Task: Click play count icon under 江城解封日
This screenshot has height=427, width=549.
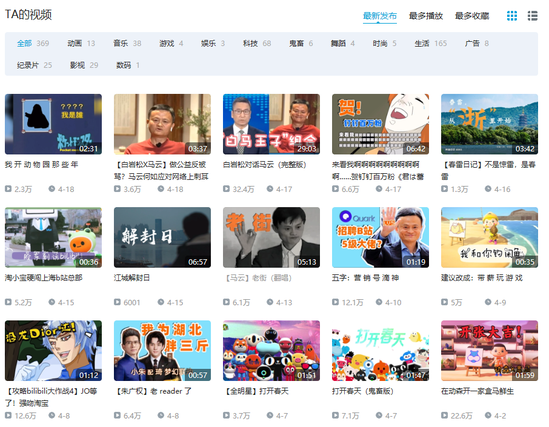Action: tap(117, 302)
